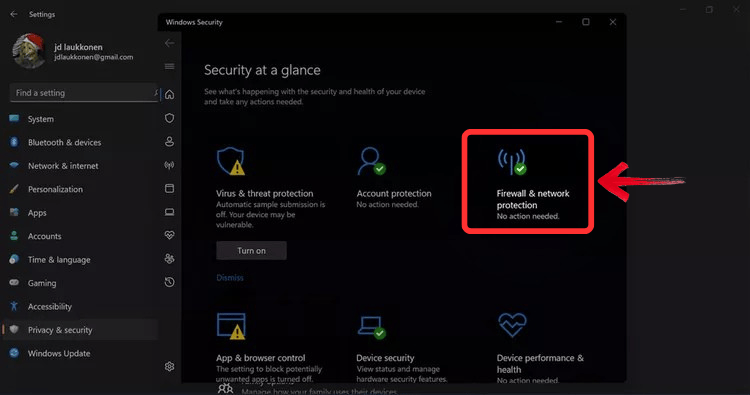Click Device performance & health title
This screenshot has height=395, width=750.
pyautogui.click(x=540, y=364)
